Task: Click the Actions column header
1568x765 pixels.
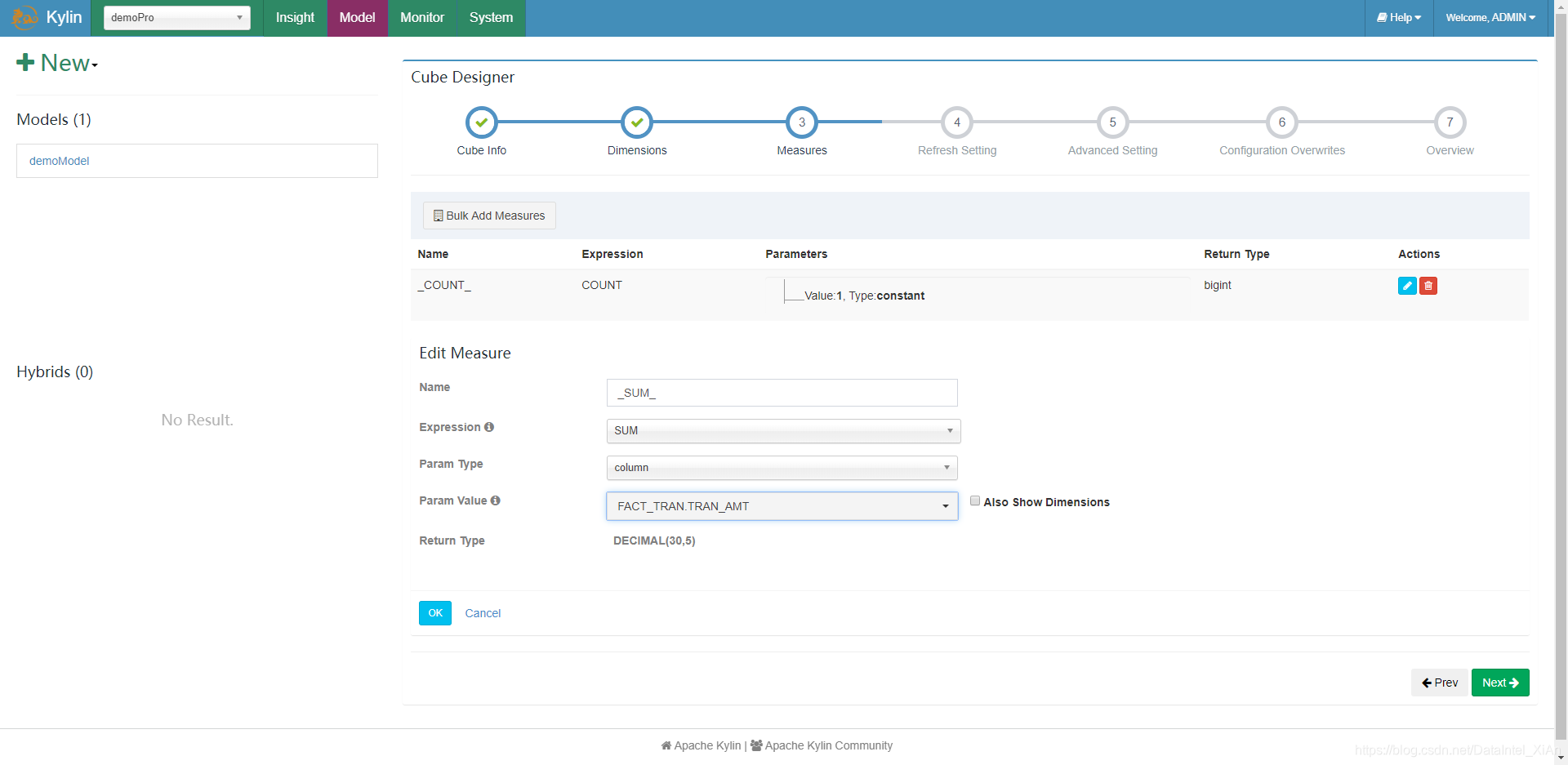Action: coord(1419,254)
